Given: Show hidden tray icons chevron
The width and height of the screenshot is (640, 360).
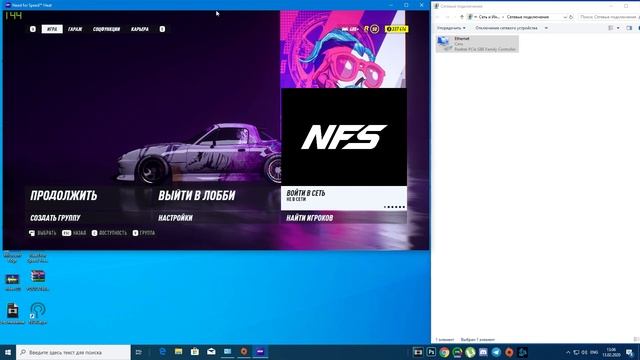Looking at the screenshot, I should (x=568, y=352).
